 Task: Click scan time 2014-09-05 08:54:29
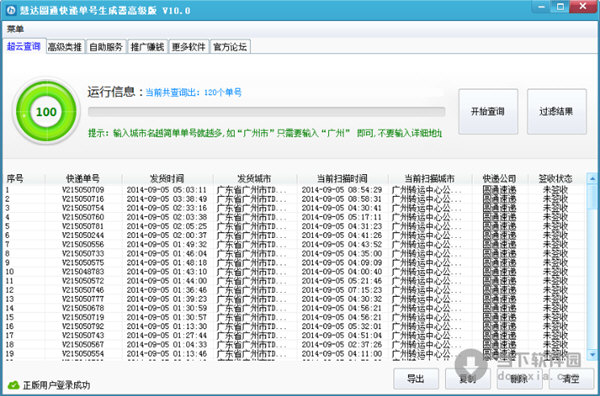(342, 190)
